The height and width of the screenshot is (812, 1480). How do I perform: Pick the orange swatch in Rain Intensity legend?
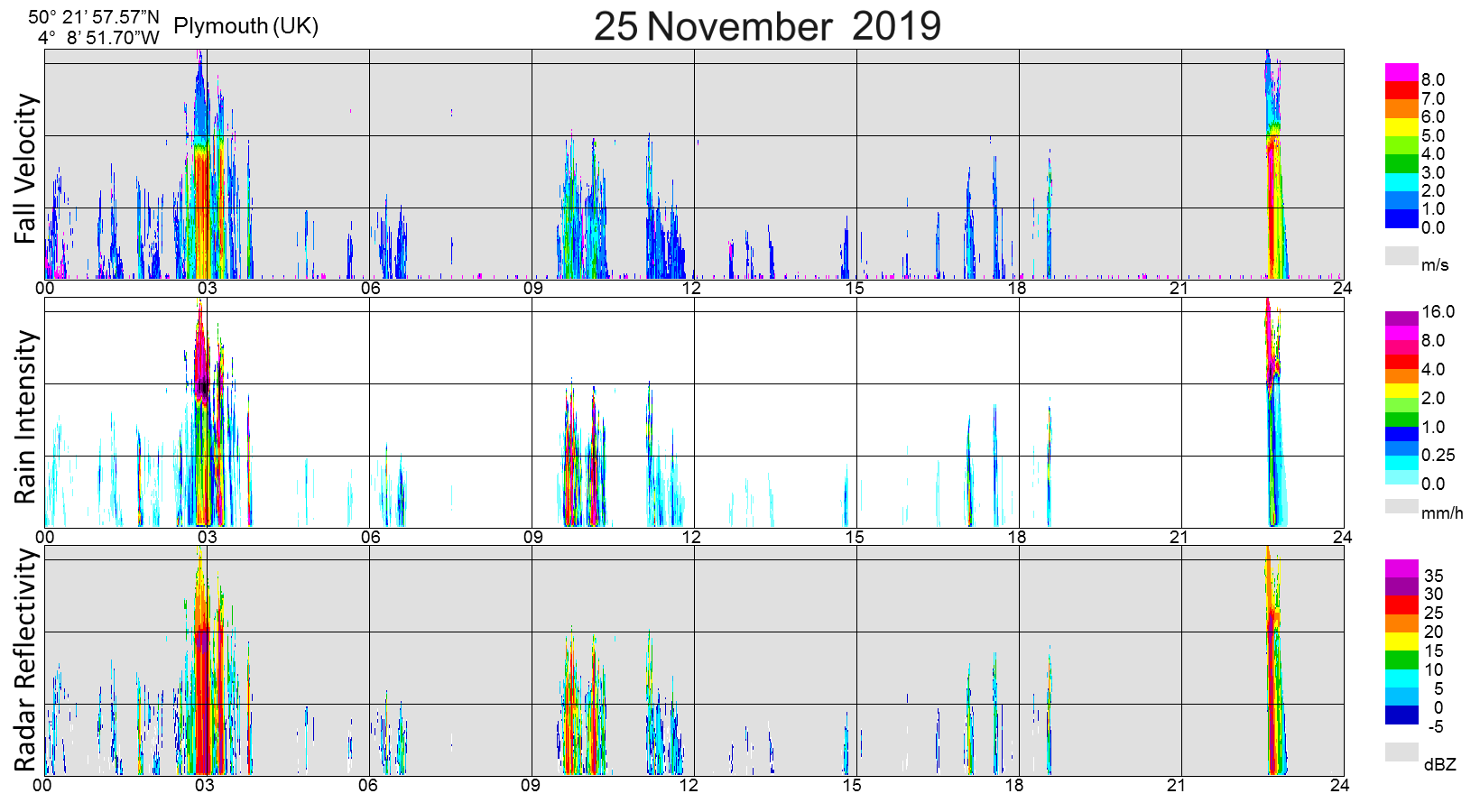tap(1401, 376)
